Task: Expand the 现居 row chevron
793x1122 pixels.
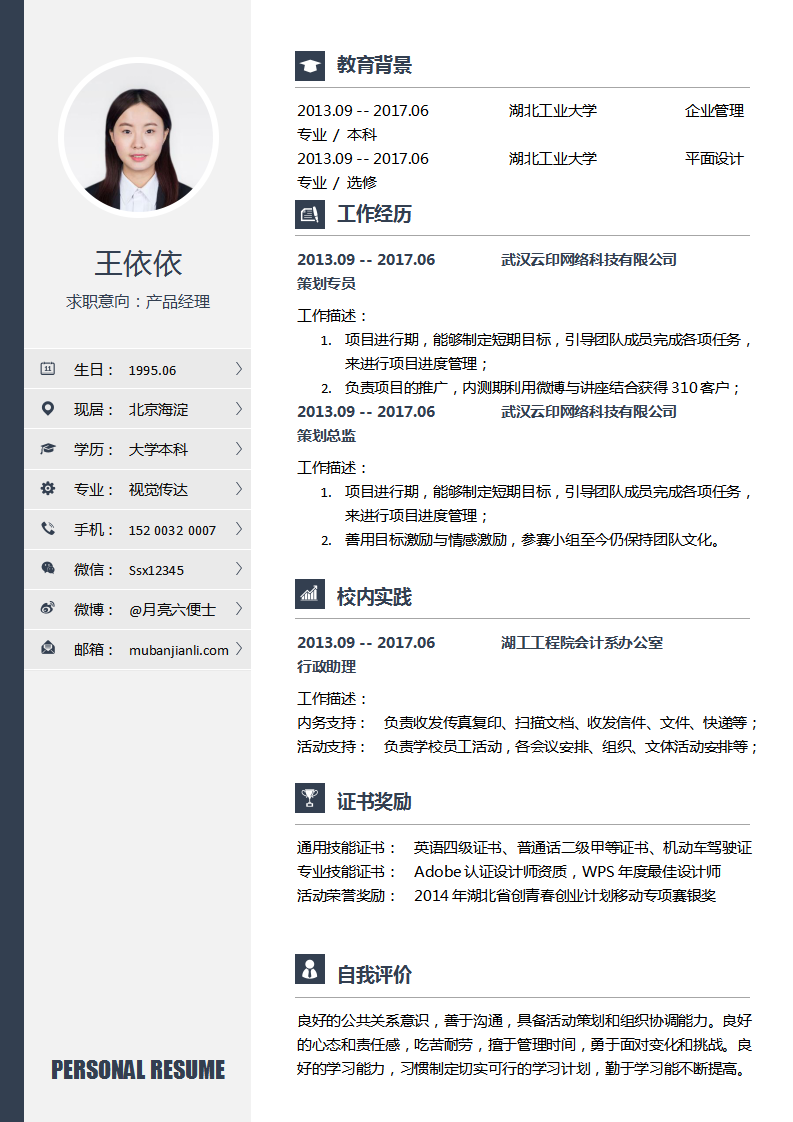Action: point(238,409)
